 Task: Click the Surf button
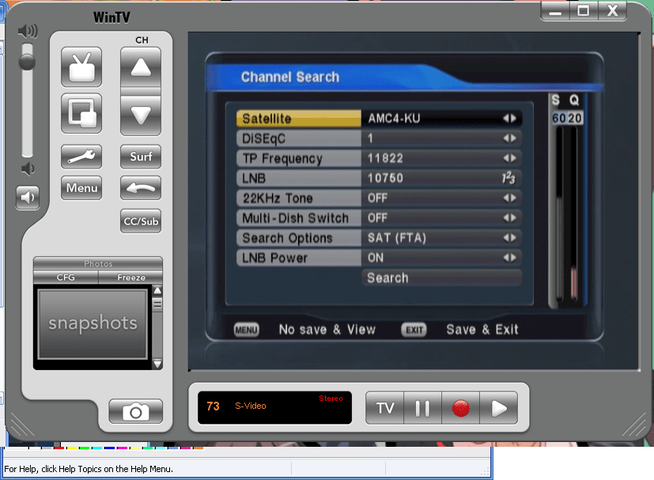[x=141, y=156]
